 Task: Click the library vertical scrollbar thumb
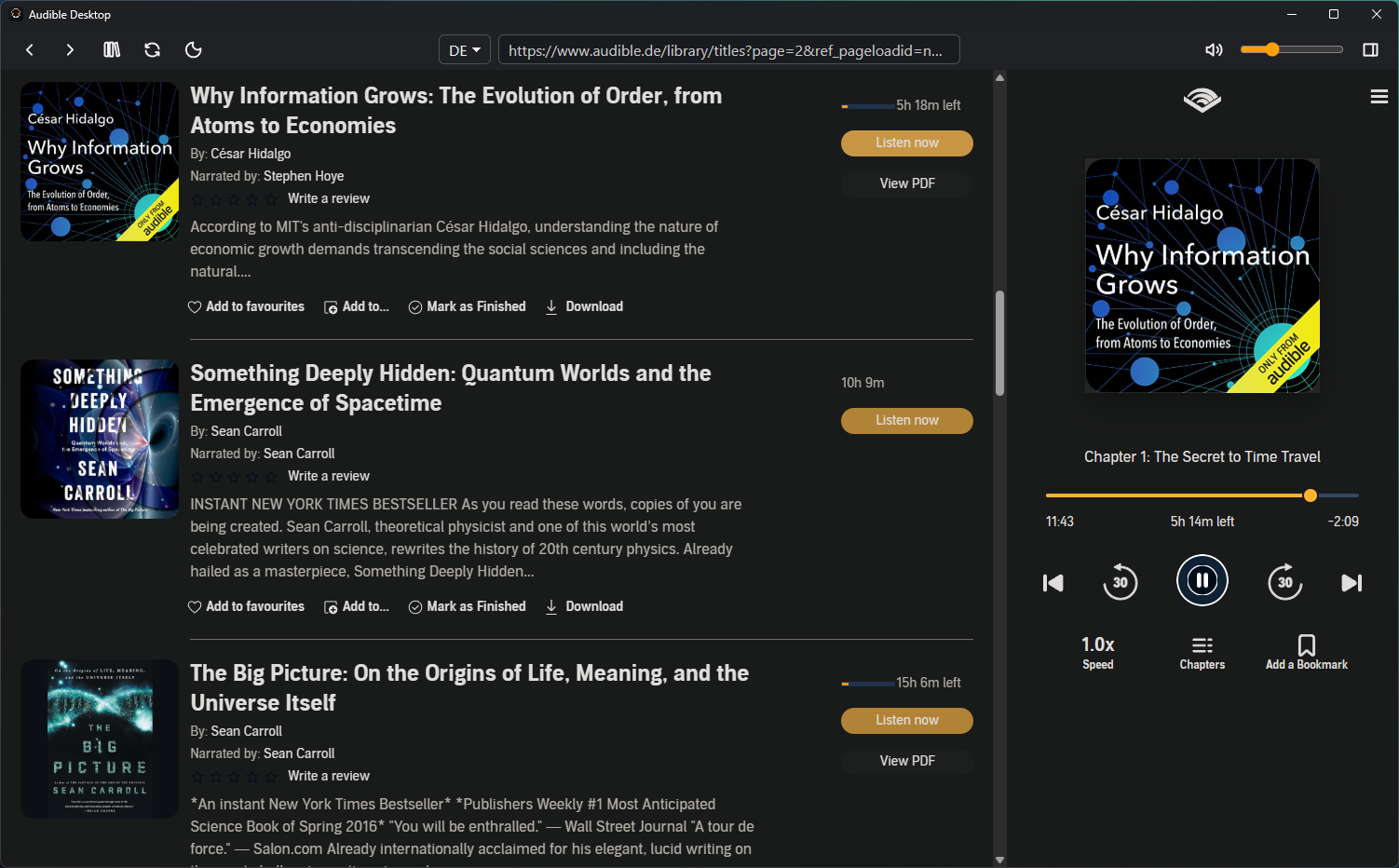(x=999, y=344)
